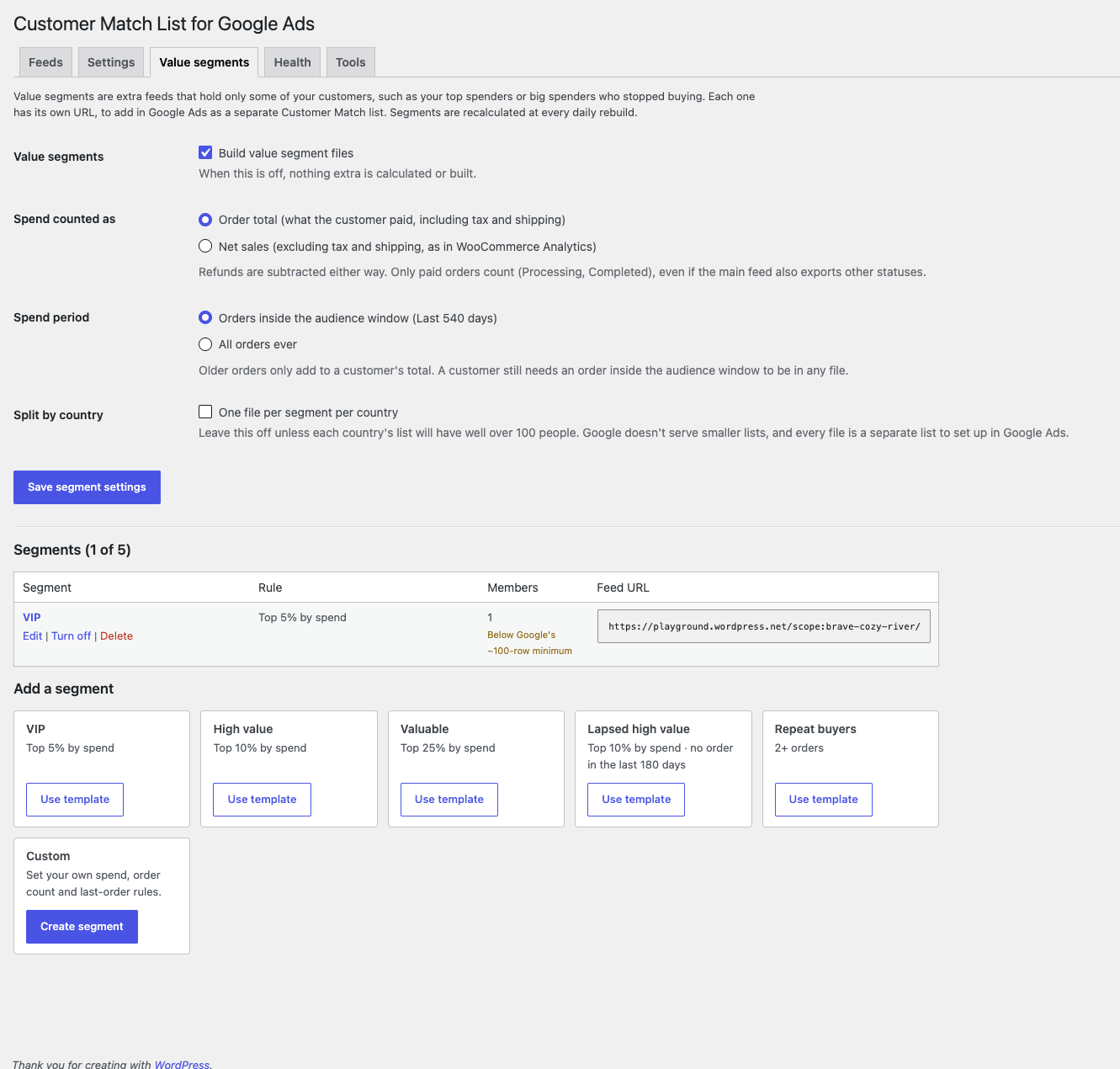Click the 'Split by country' label

point(58,415)
